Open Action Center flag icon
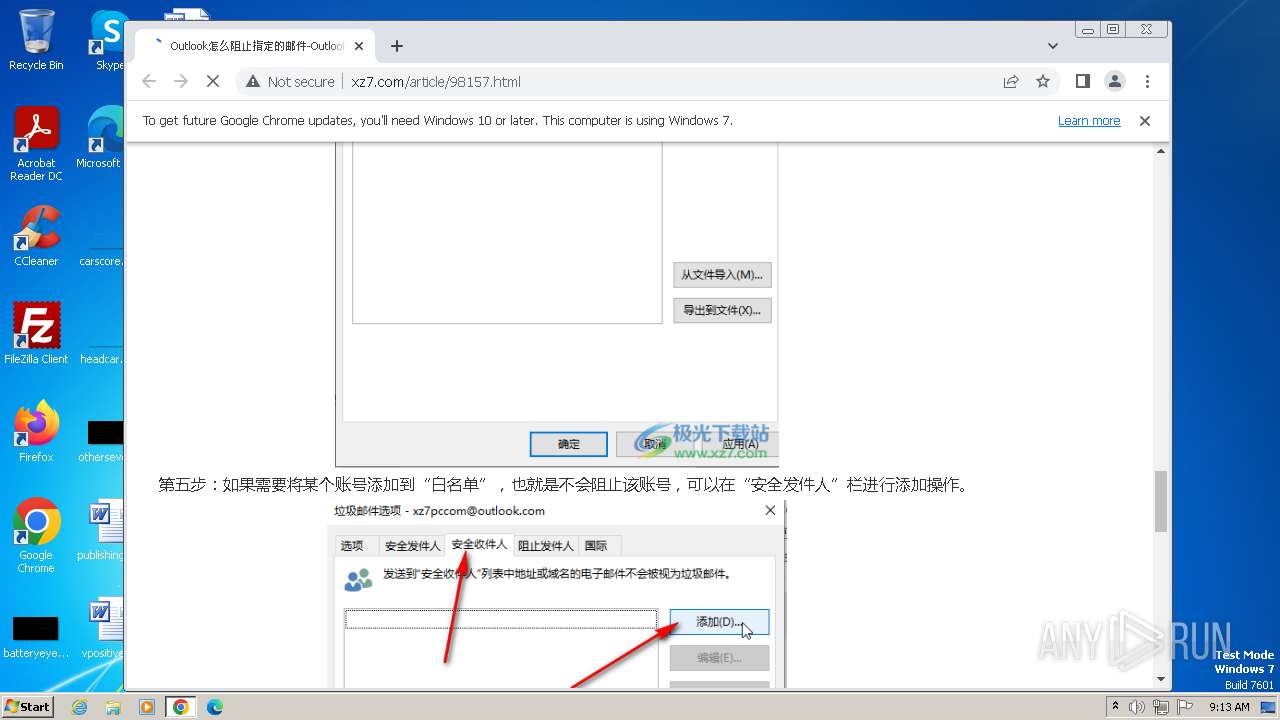The width and height of the screenshot is (1280, 720). tap(1183, 707)
